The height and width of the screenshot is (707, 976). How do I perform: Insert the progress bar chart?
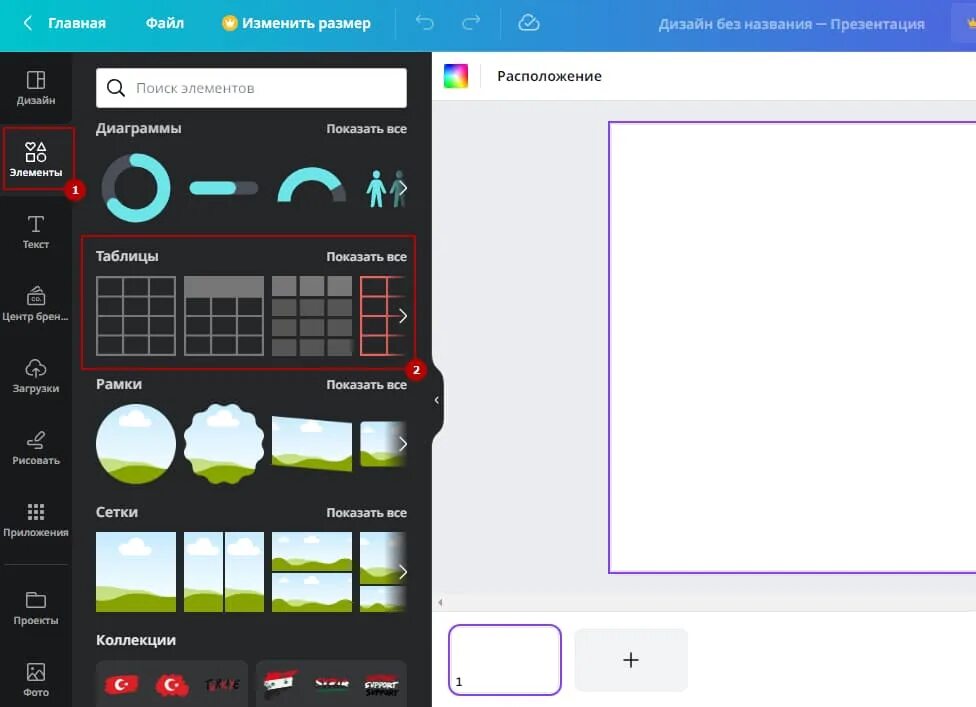click(223, 188)
